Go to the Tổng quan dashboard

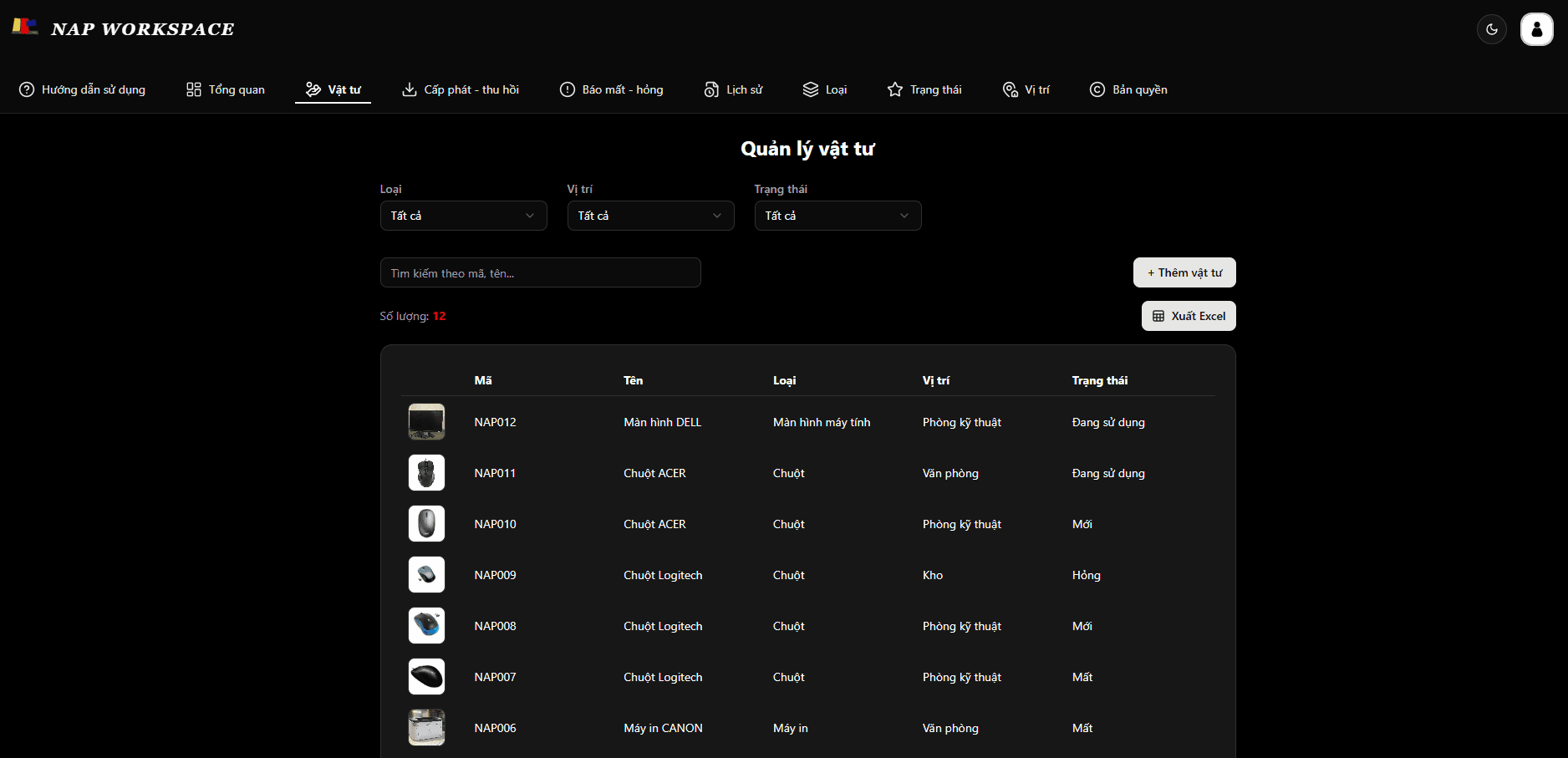point(226,89)
